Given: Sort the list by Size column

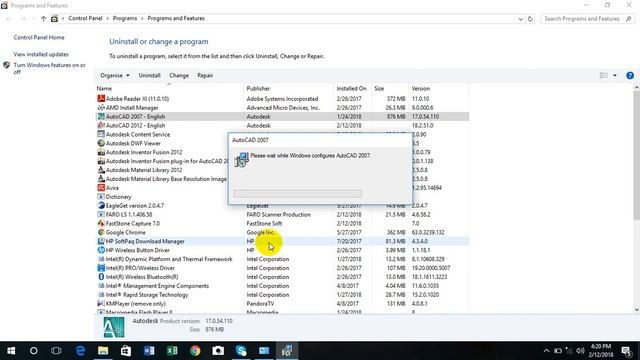Looking at the screenshot, I should [x=390, y=89].
